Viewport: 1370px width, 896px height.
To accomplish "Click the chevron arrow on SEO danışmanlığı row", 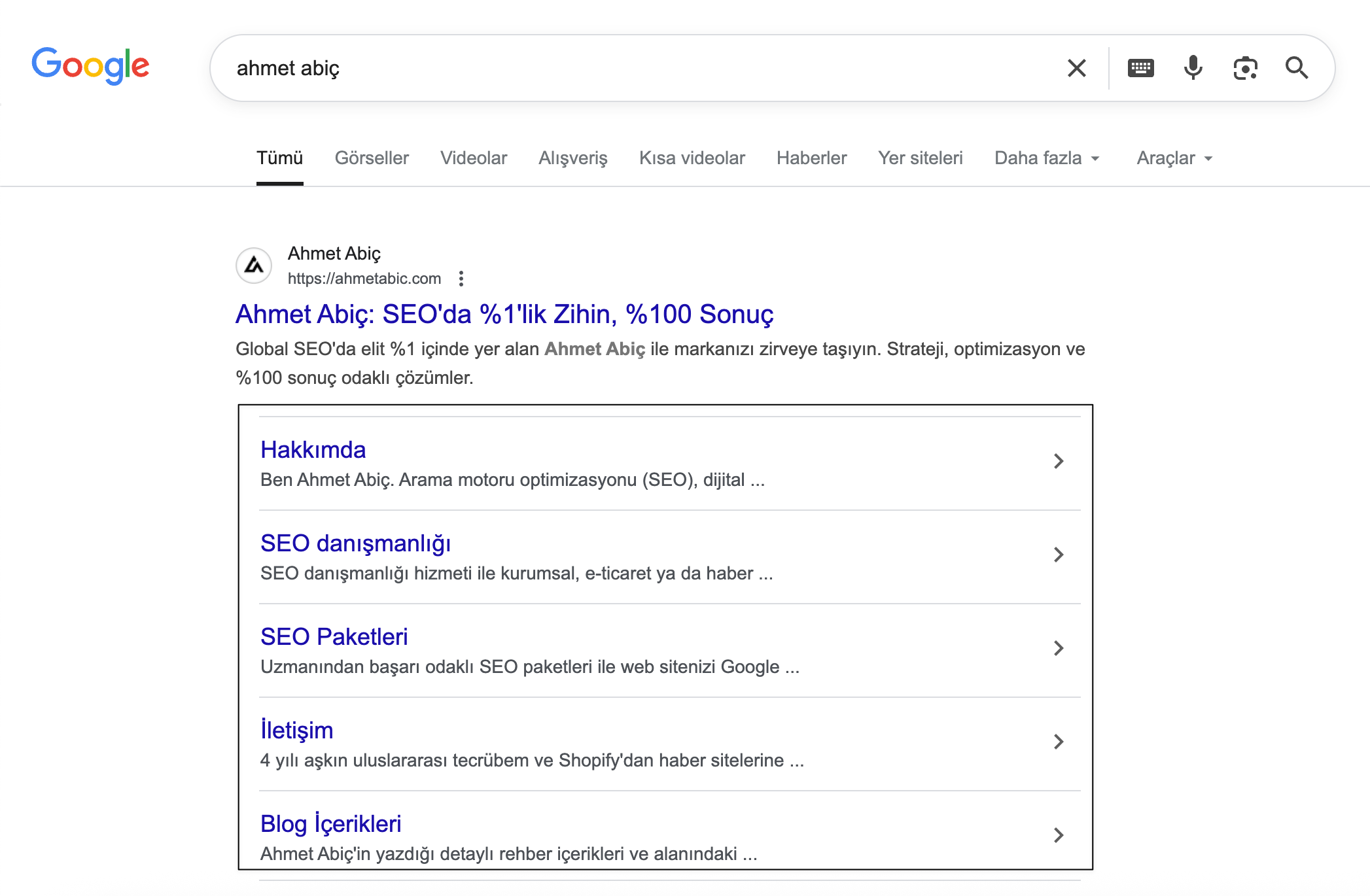I will 1059,555.
